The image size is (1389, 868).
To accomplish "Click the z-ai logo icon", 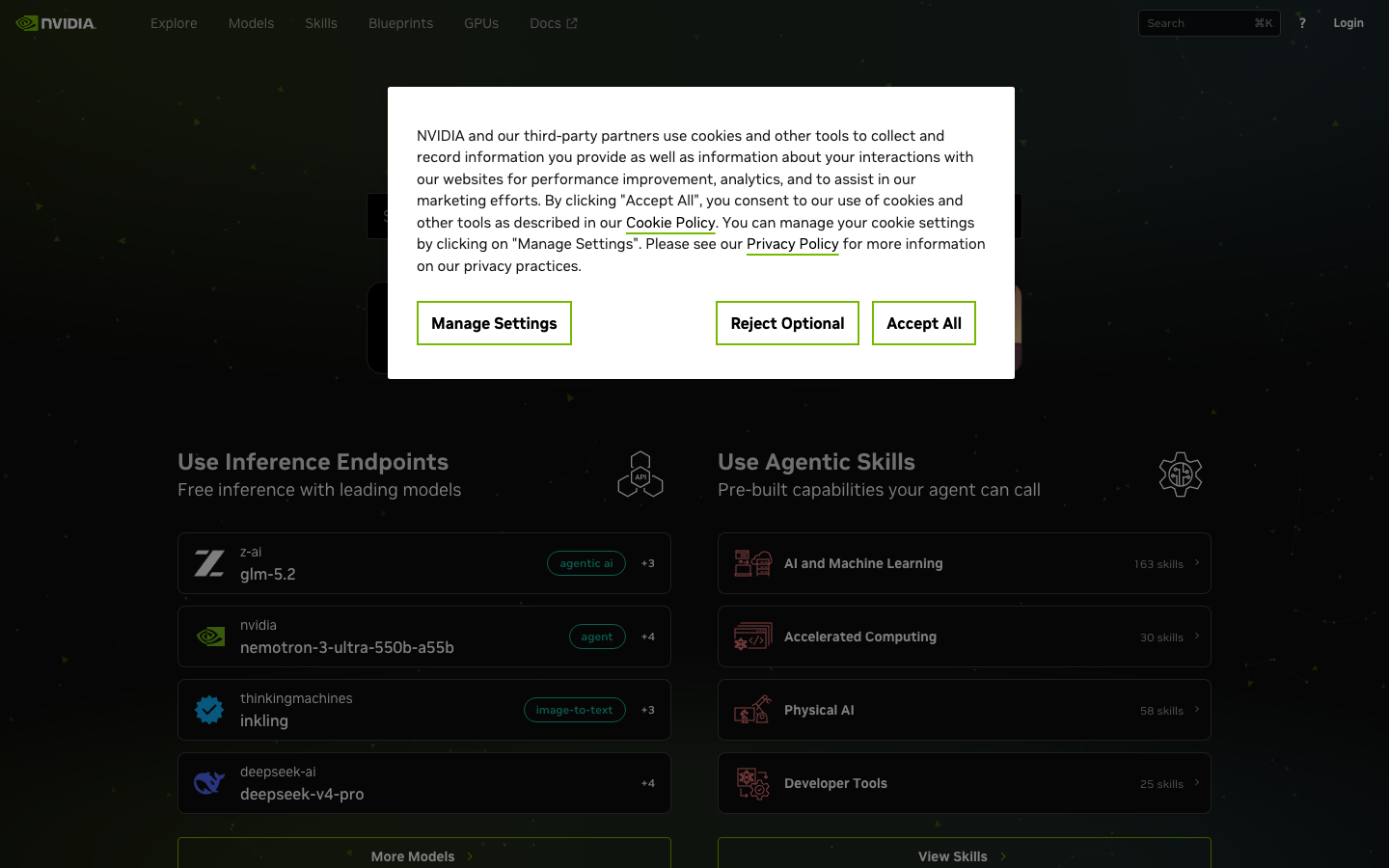I will point(209,563).
